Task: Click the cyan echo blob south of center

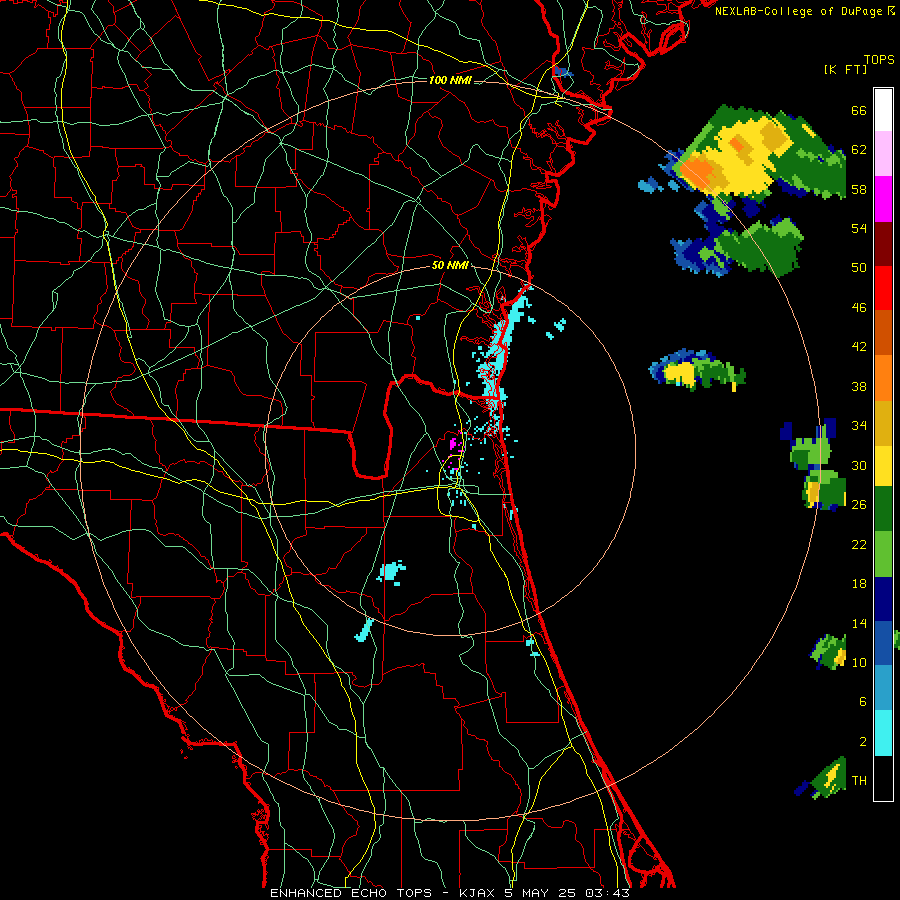Action: [391, 572]
